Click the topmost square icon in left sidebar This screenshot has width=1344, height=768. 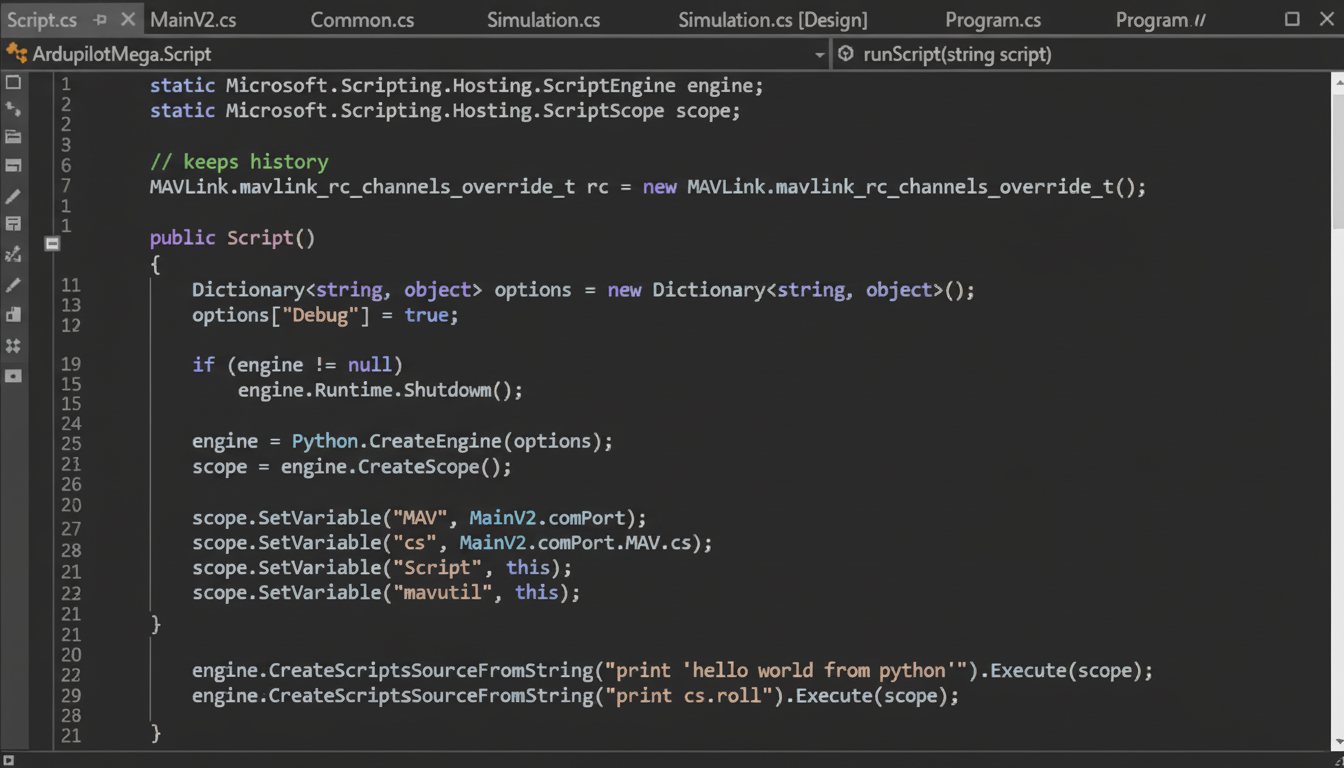pyautogui.click(x=13, y=82)
